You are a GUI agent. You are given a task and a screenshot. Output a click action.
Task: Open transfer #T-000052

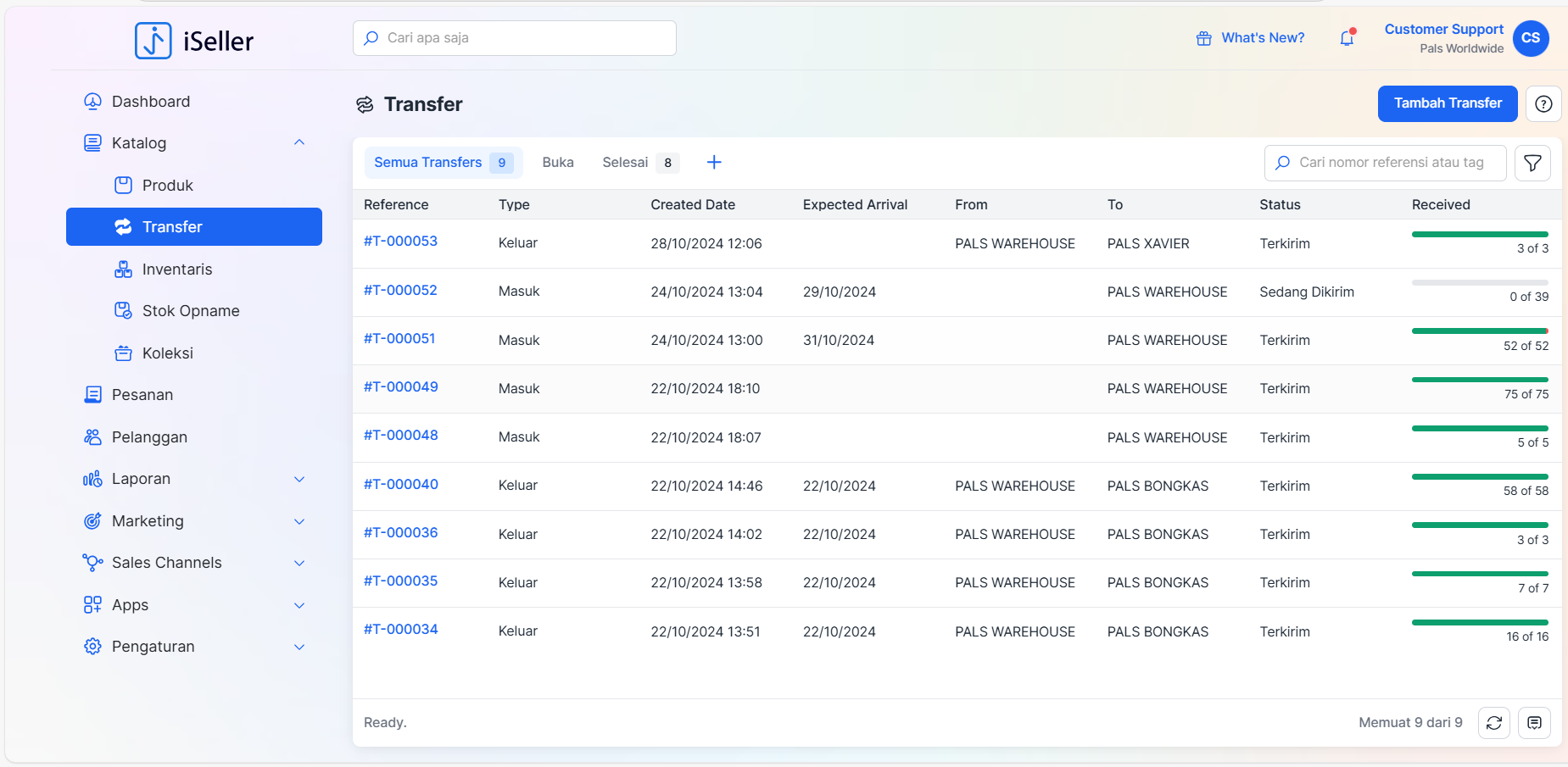pos(400,291)
